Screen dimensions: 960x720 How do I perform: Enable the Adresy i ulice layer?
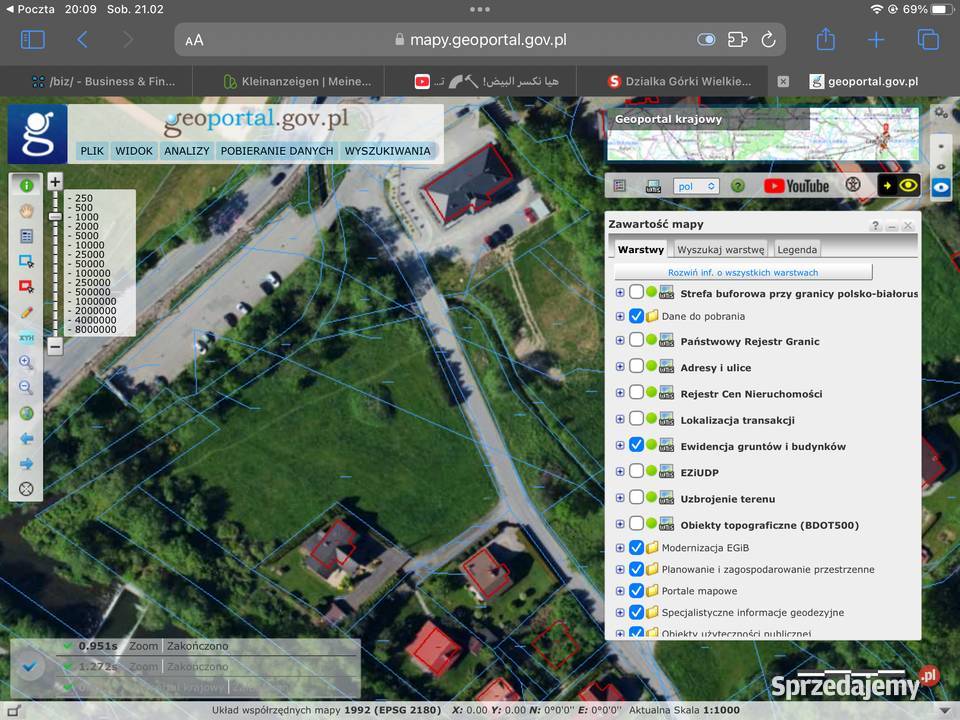point(636,367)
